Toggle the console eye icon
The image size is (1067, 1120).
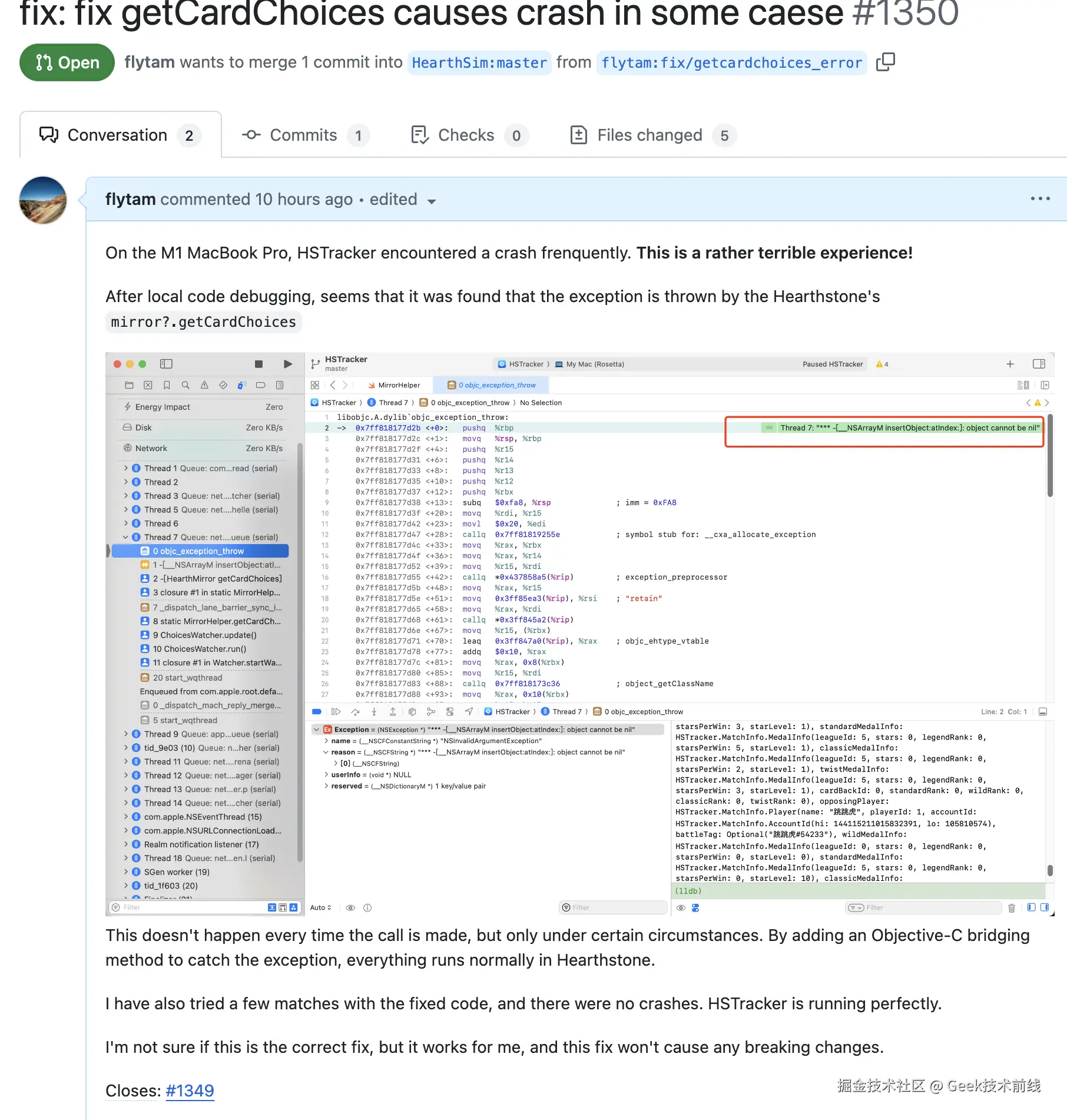pos(681,907)
